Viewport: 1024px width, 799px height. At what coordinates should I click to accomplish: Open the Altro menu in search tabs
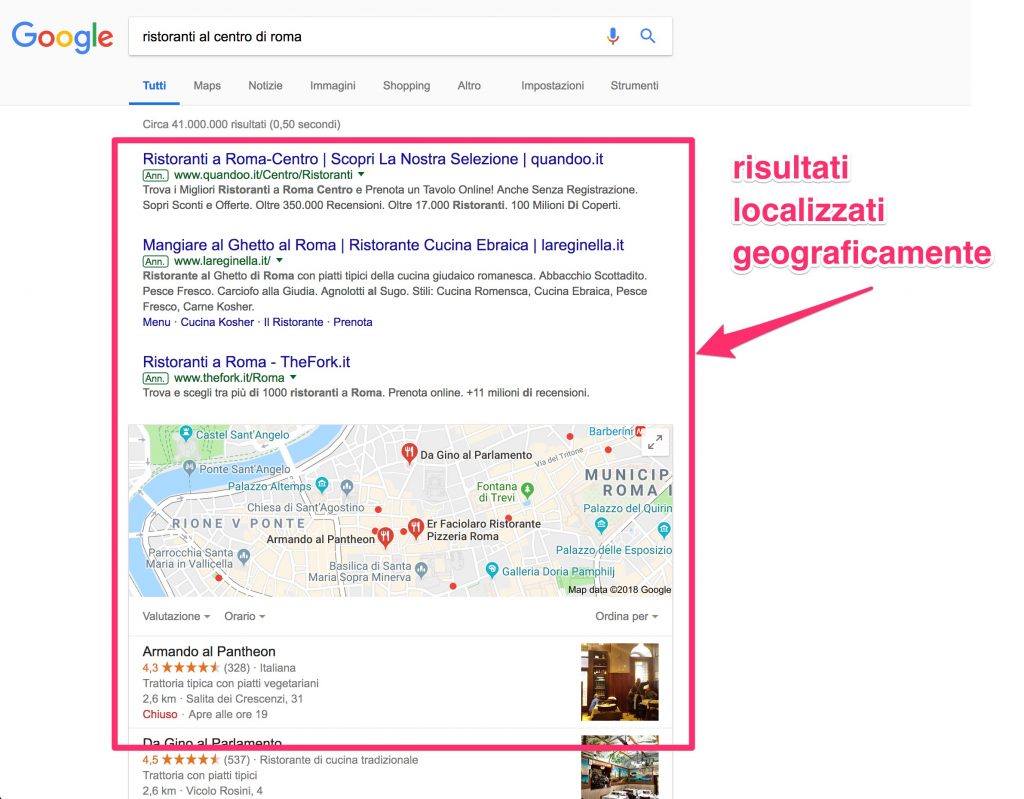pos(469,86)
